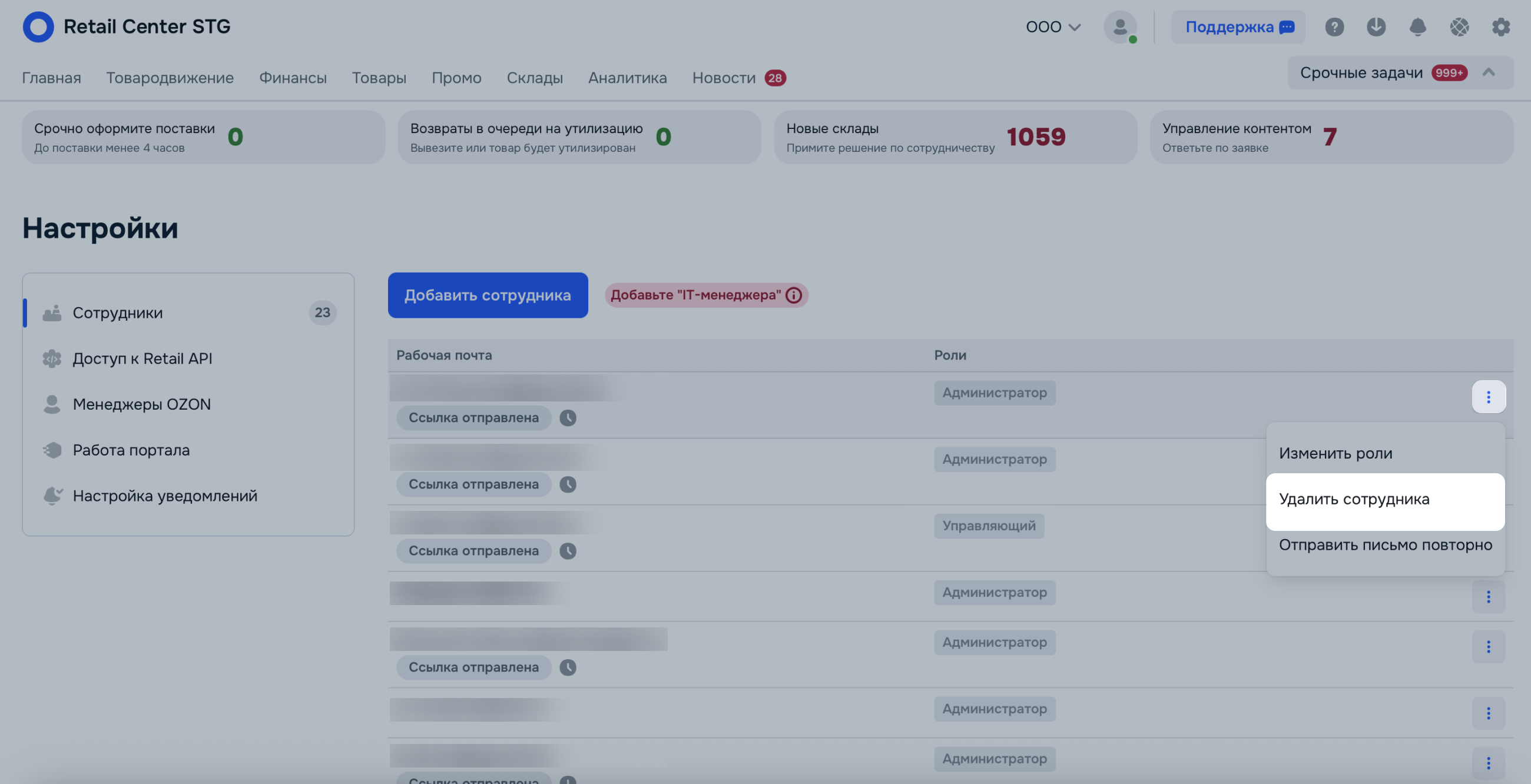Open three-dot menu for last visible employee
The width and height of the screenshot is (1531, 784).
click(x=1488, y=763)
